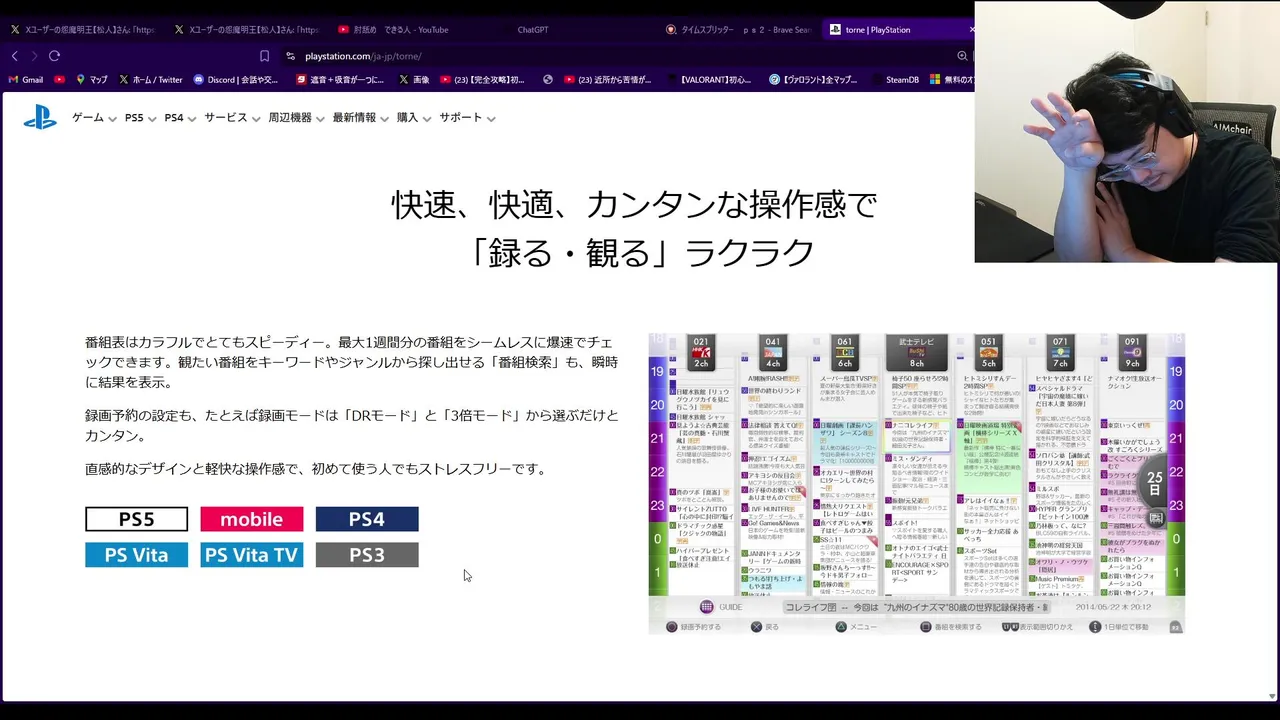
Task: Reload the page with the refresh icon
Action: pos(54,56)
